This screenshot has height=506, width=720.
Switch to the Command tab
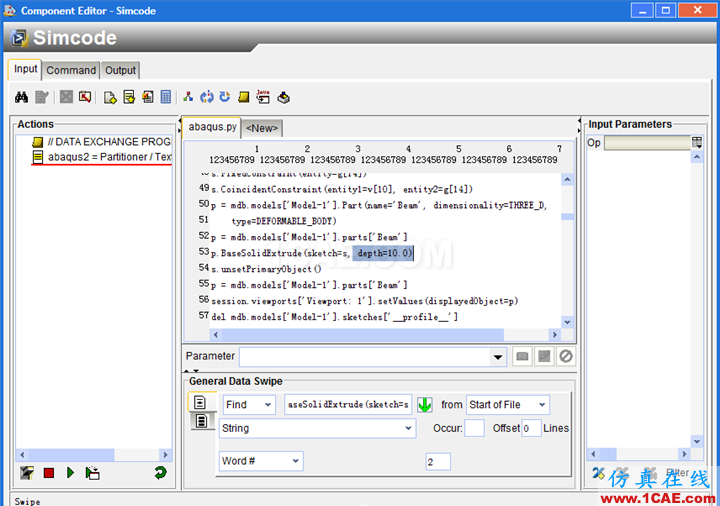click(71, 70)
